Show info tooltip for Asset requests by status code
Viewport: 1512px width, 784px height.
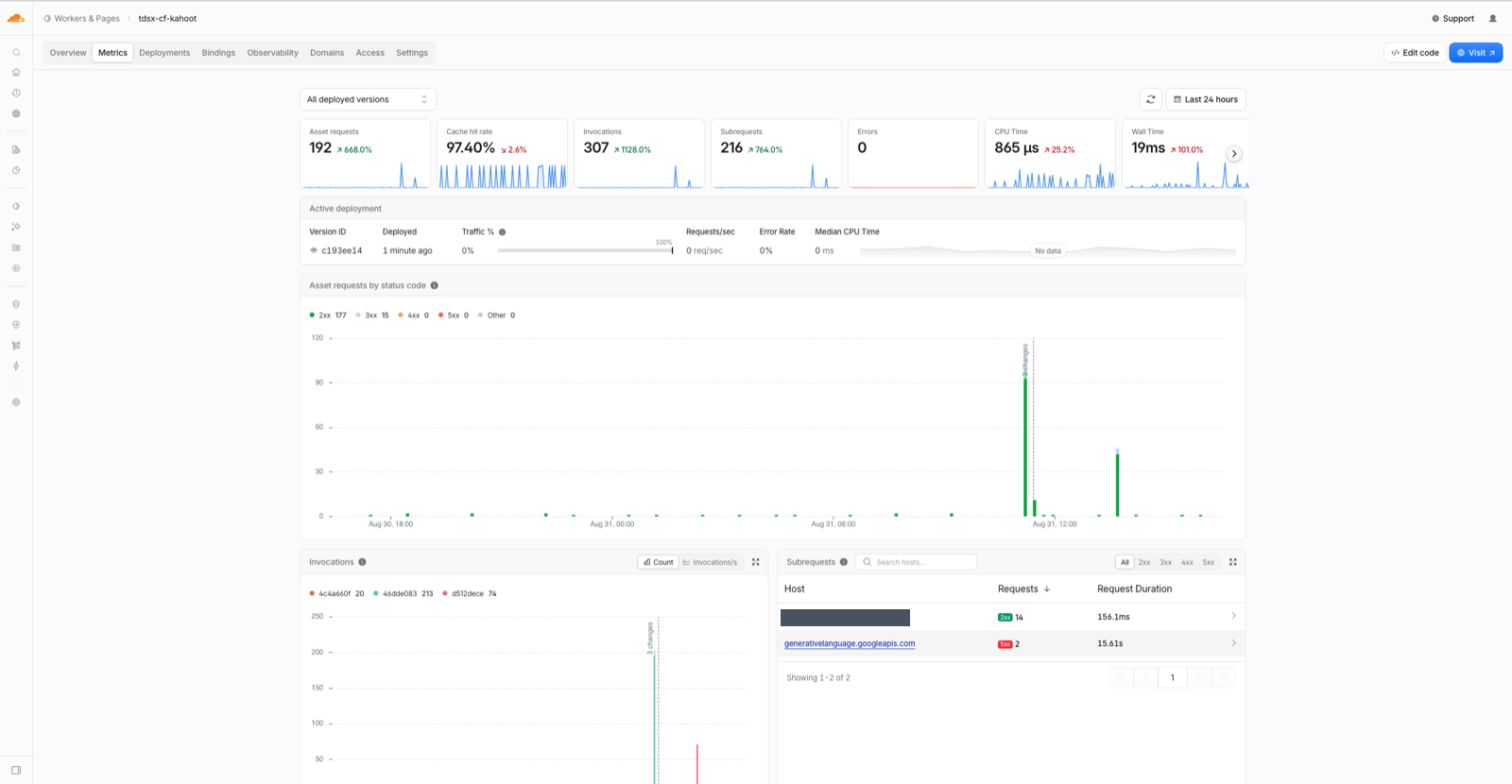pos(435,285)
